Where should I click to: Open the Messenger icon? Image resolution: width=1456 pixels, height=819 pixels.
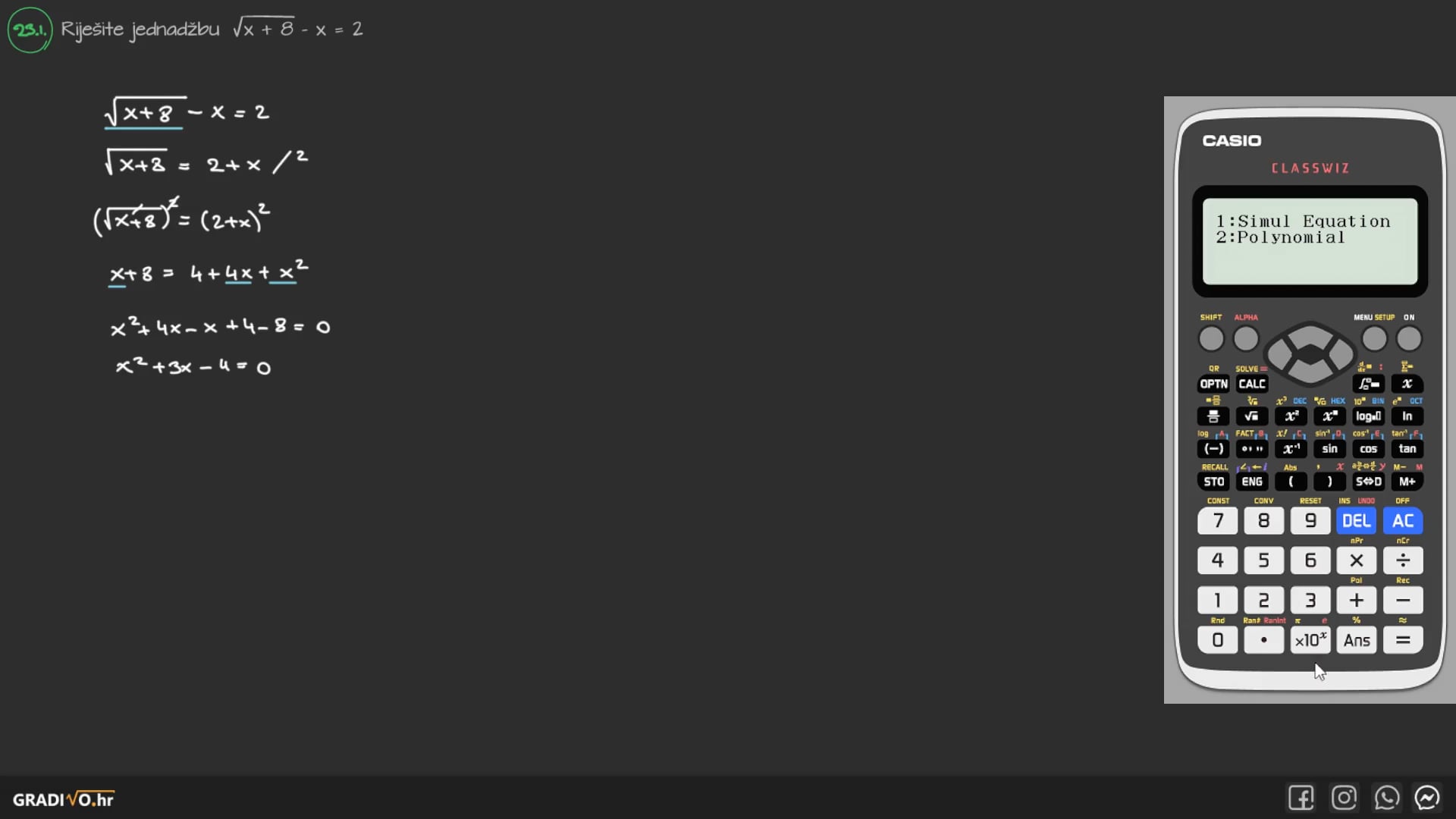tap(1427, 798)
